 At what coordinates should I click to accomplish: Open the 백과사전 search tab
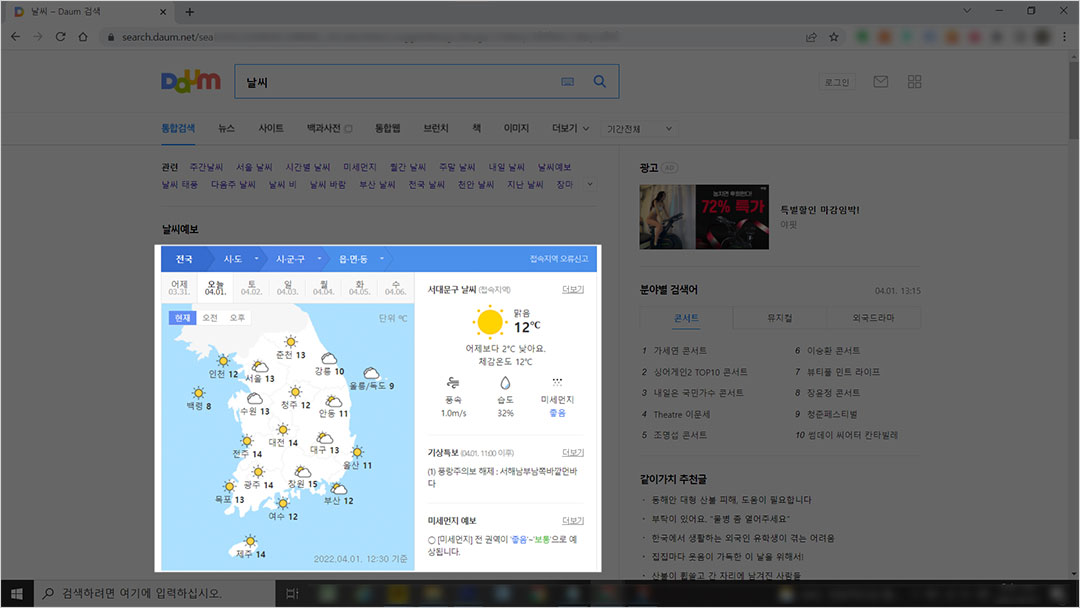(329, 128)
